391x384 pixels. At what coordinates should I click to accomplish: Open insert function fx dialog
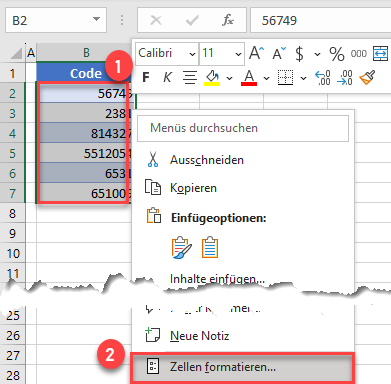[x=228, y=21]
